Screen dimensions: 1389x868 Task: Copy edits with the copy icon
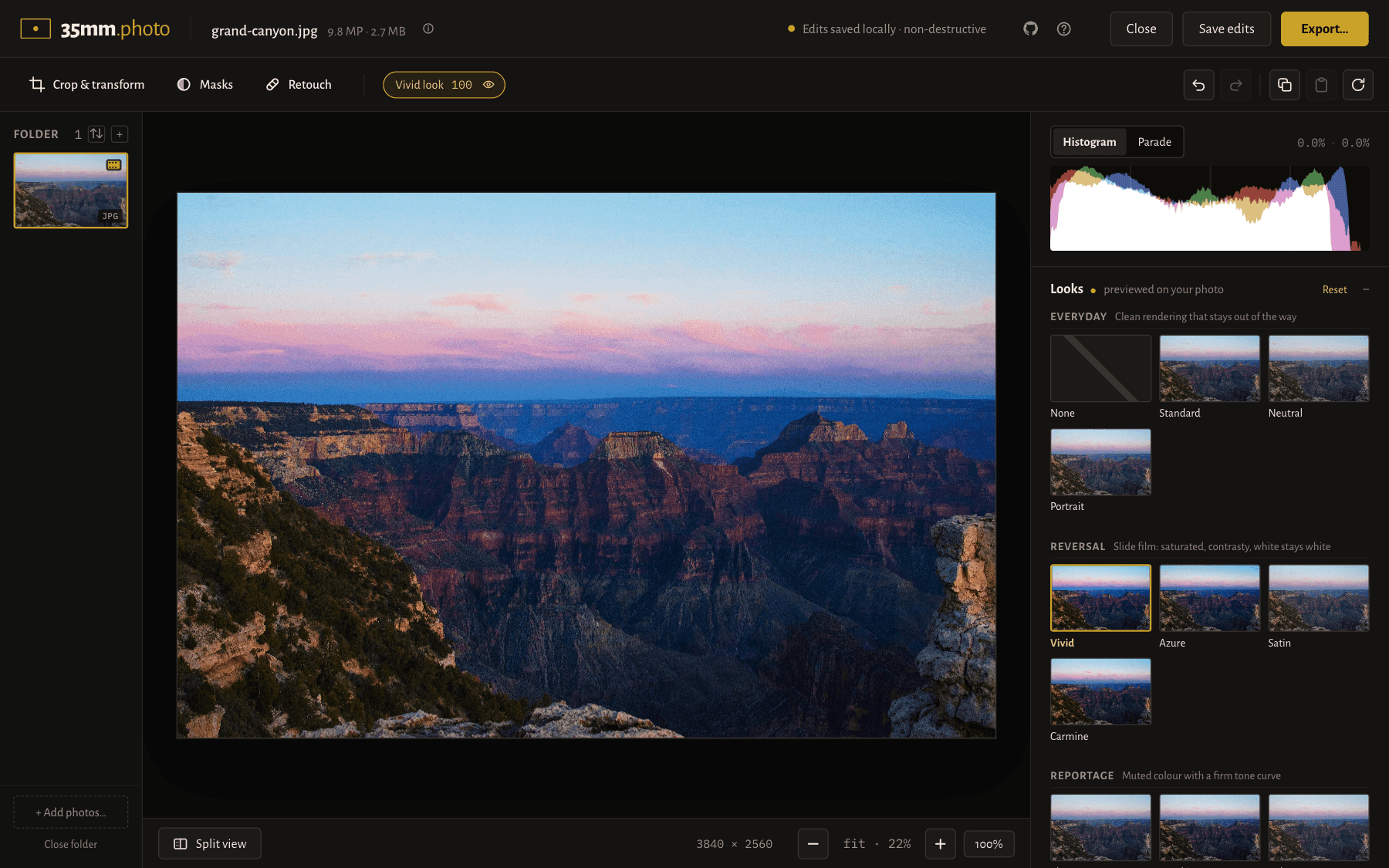[x=1284, y=85]
